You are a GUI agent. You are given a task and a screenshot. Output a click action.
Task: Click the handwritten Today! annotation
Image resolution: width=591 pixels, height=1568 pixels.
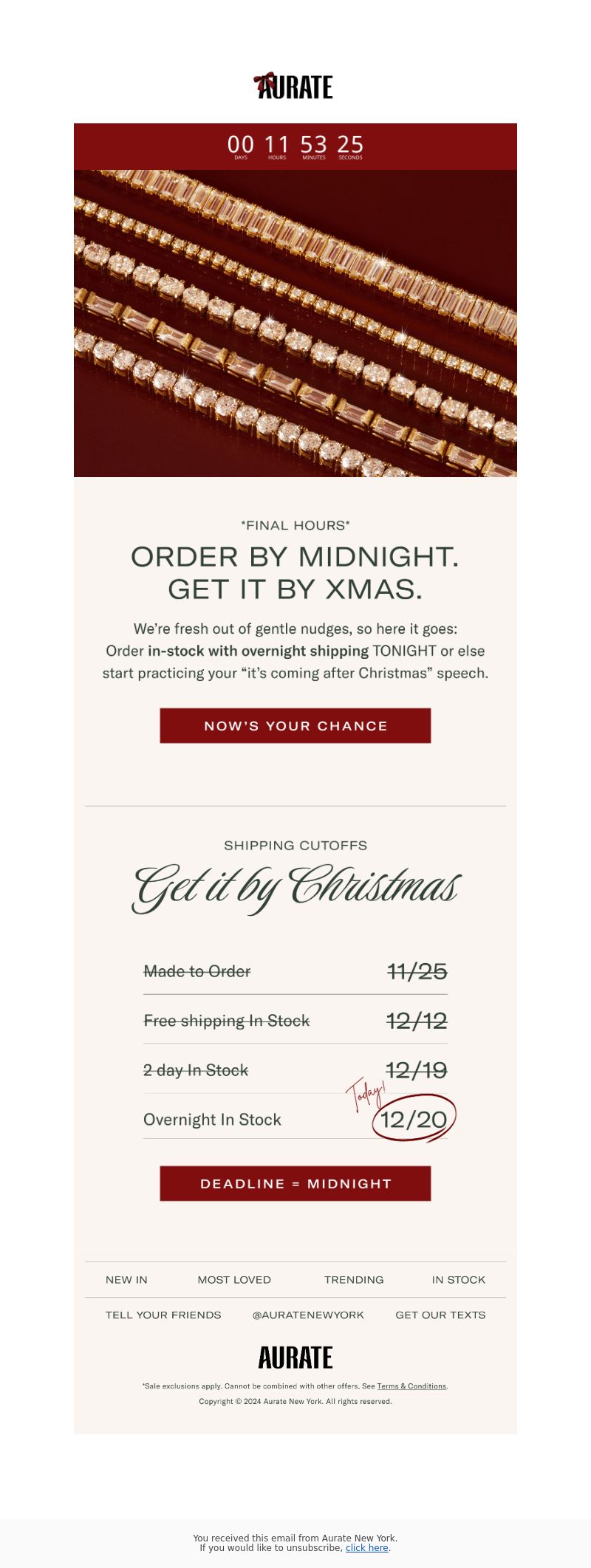click(366, 1095)
